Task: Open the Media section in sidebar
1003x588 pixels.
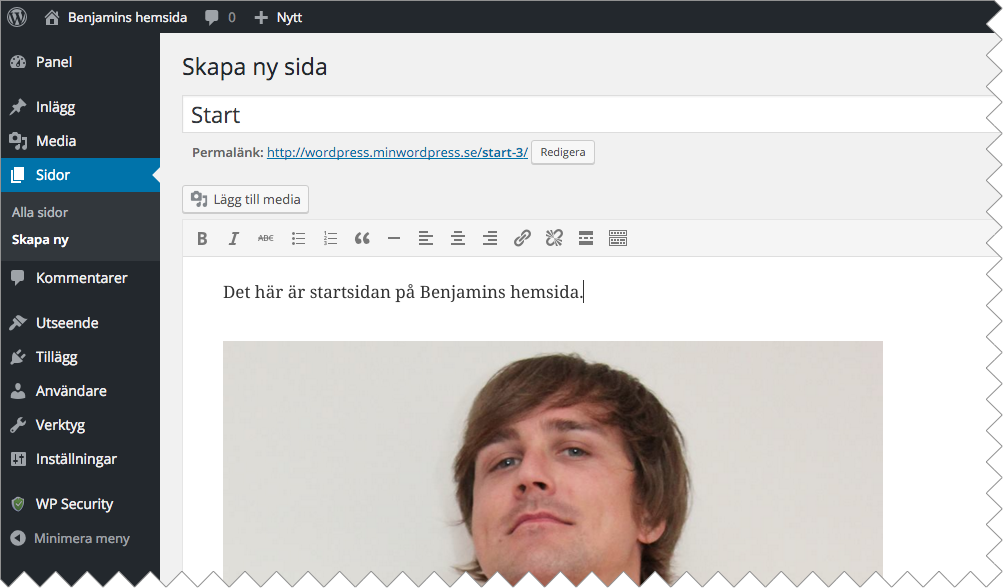Action: [80, 141]
